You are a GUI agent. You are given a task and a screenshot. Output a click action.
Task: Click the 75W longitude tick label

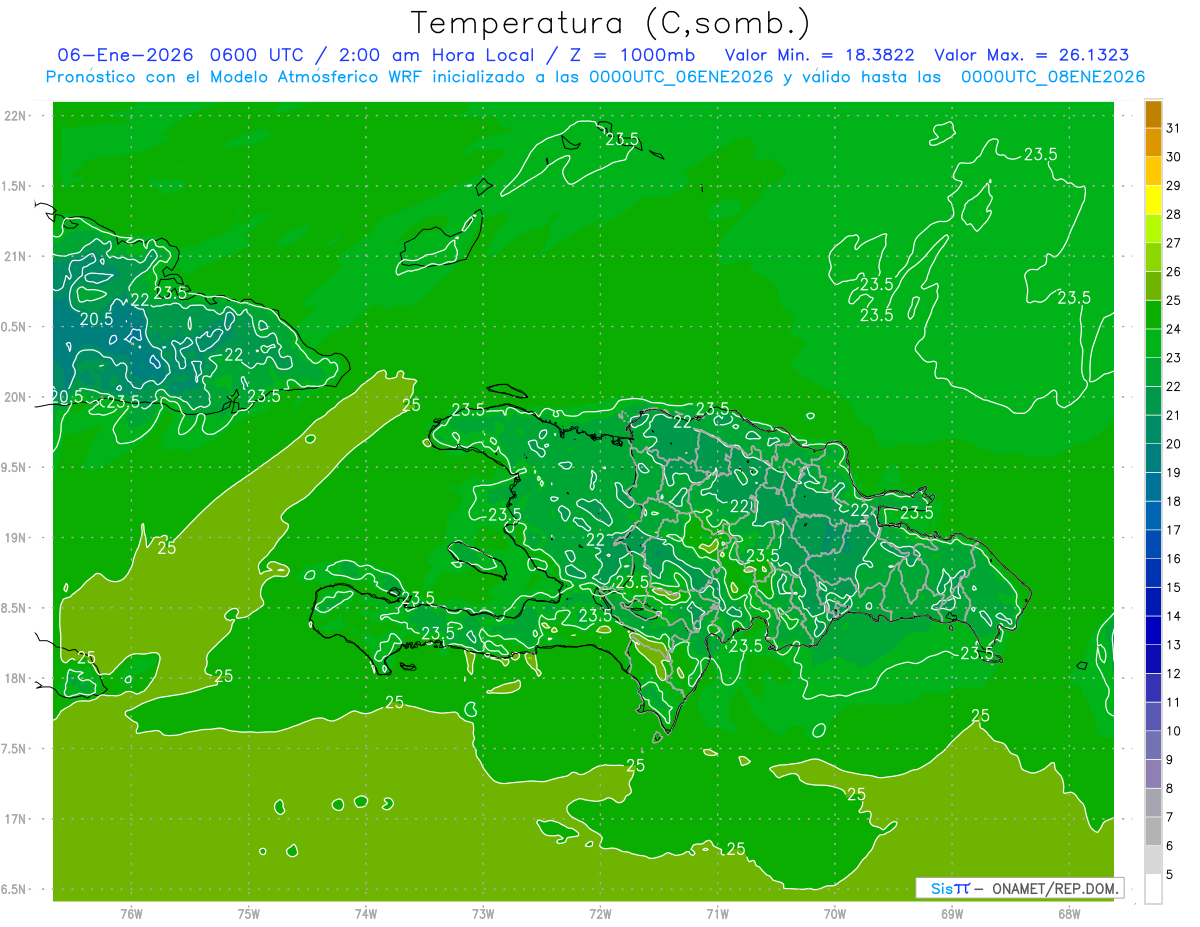pyautogui.click(x=249, y=914)
